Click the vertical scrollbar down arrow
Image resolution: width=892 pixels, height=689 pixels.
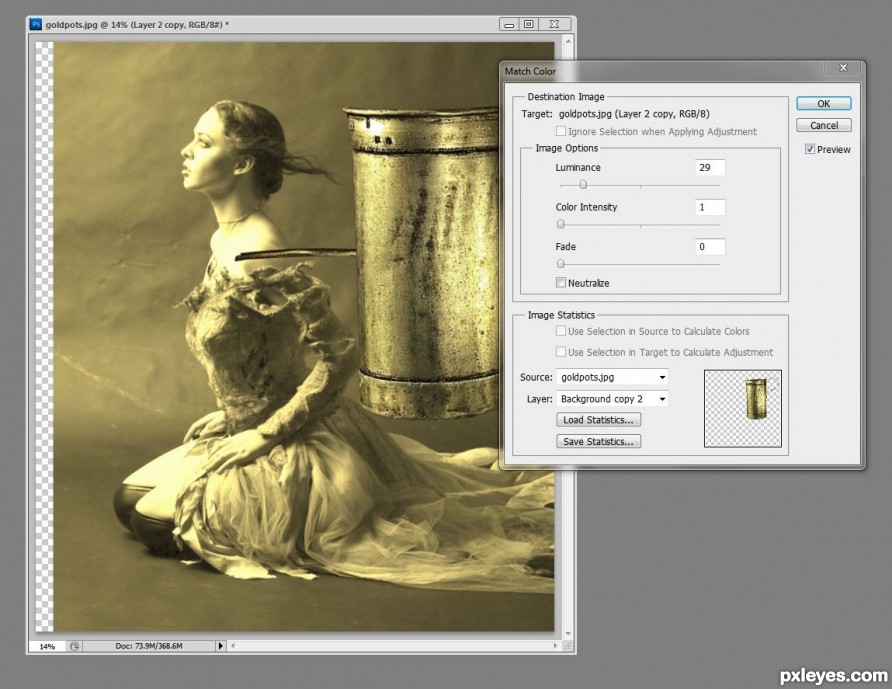pos(568,634)
